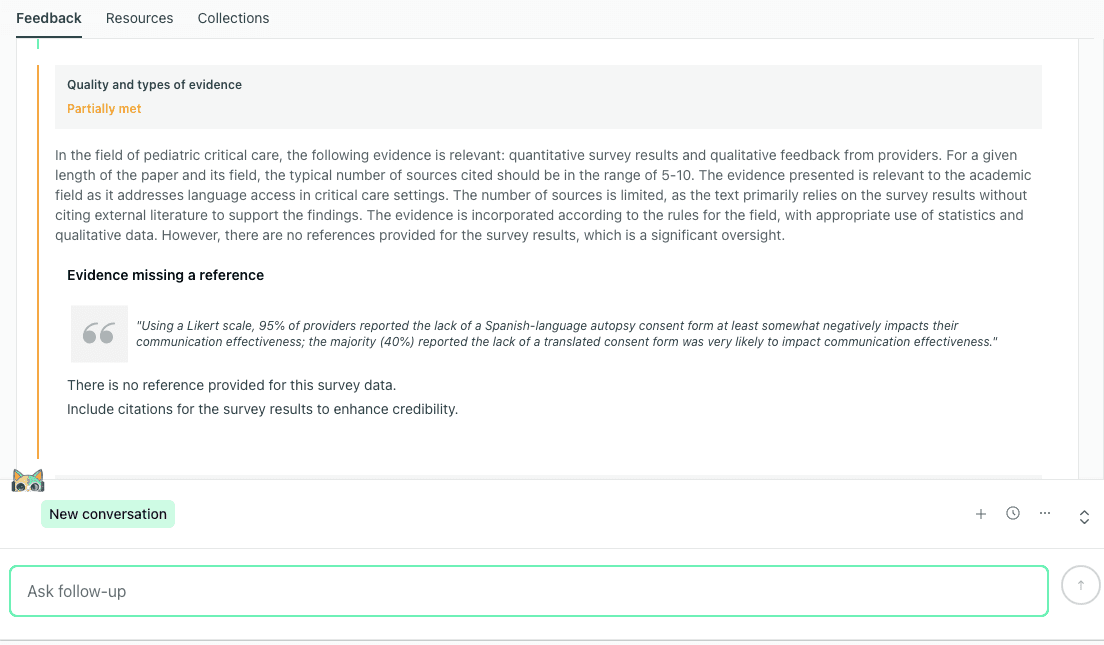Click the upward chevron of the resize control
Image resolution: width=1104 pixels, height=645 pixels.
[1084, 509]
